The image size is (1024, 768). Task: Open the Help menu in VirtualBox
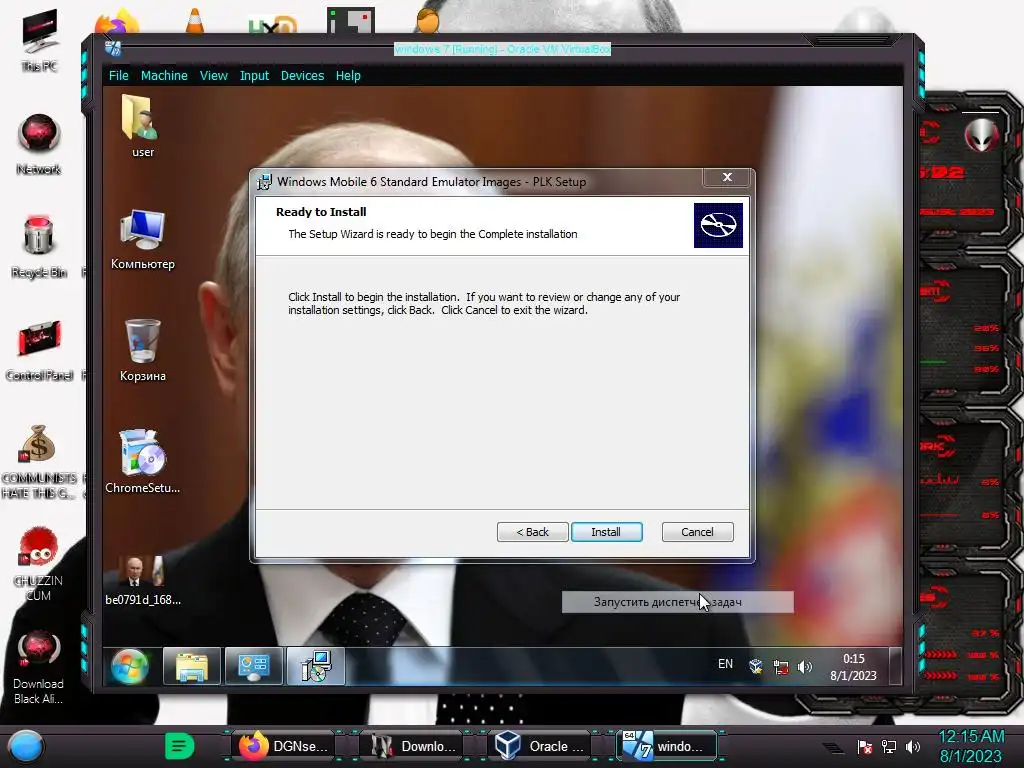click(348, 76)
